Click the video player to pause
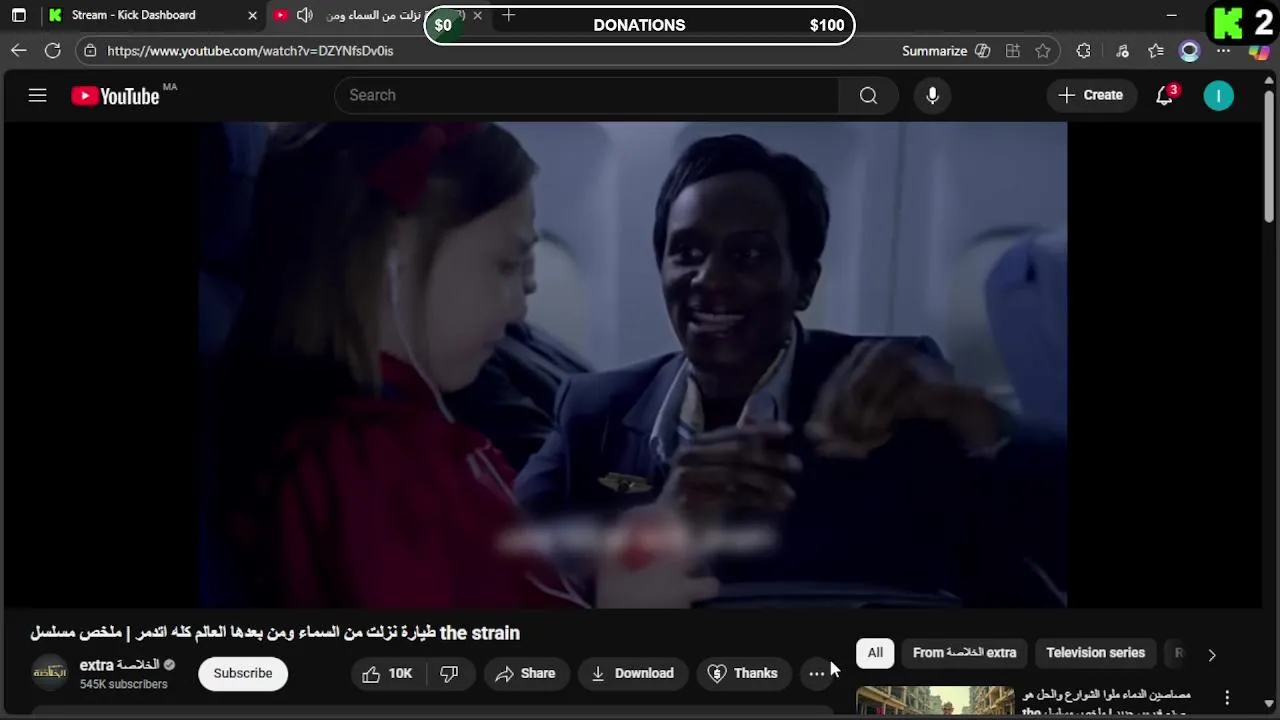 click(x=632, y=364)
